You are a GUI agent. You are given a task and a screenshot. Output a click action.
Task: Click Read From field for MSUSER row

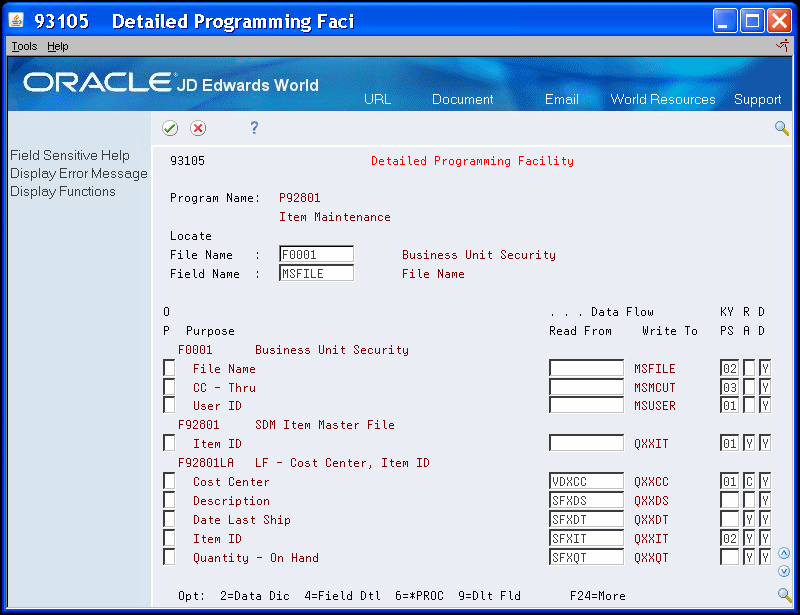point(586,405)
